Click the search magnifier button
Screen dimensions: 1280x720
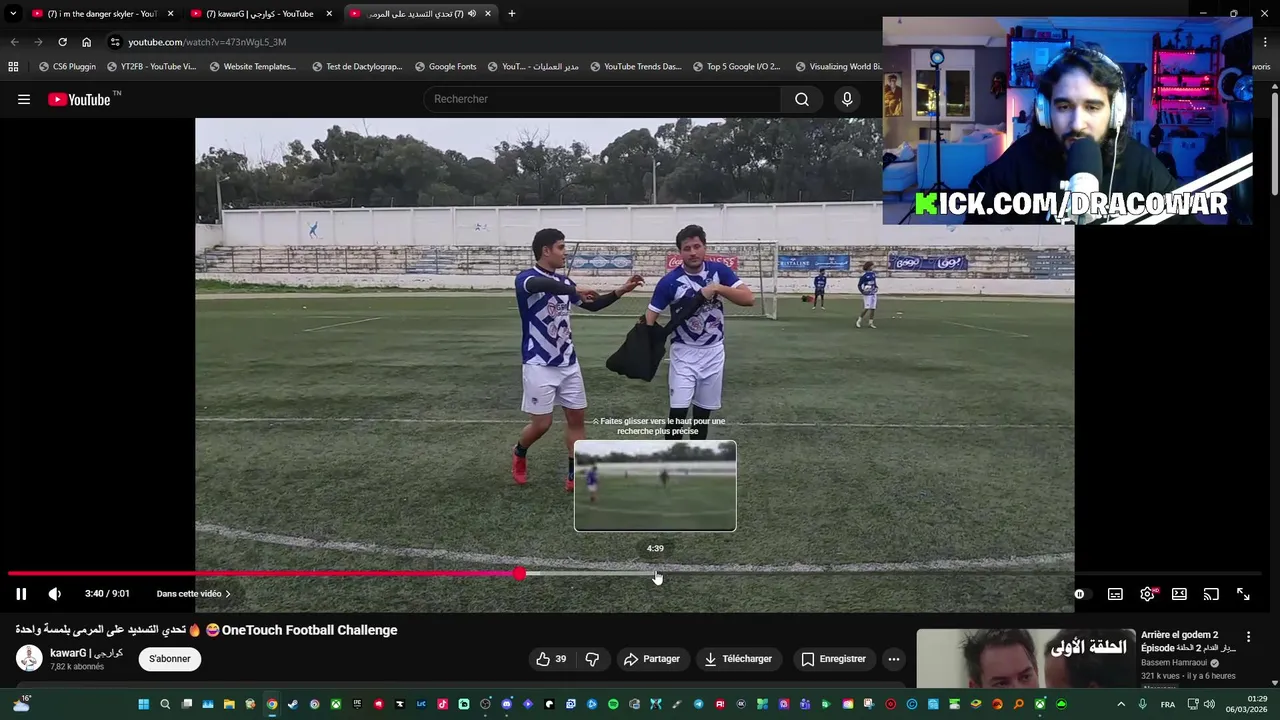pos(802,99)
